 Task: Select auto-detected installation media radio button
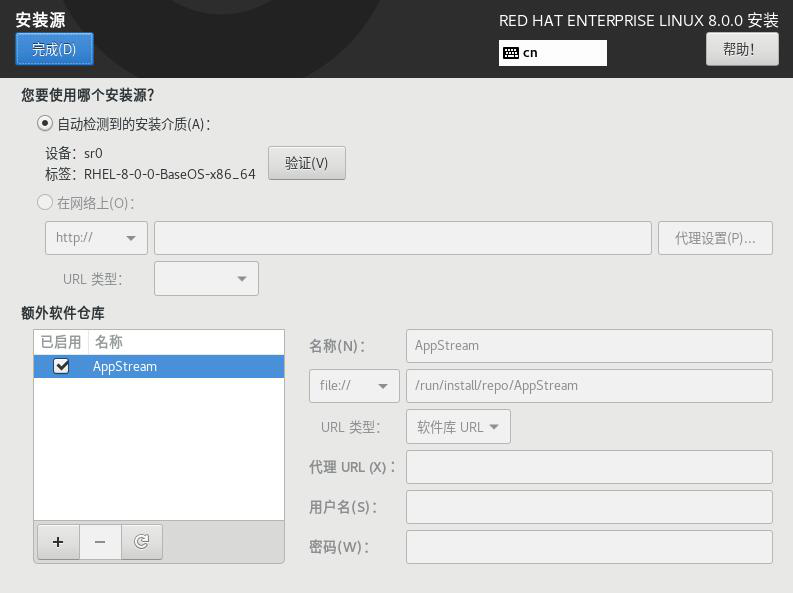45,123
